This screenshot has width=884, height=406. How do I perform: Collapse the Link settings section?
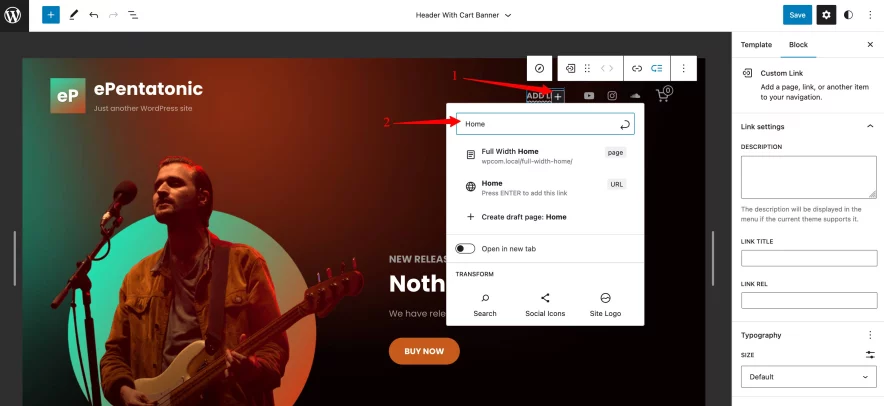pyautogui.click(x=869, y=126)
